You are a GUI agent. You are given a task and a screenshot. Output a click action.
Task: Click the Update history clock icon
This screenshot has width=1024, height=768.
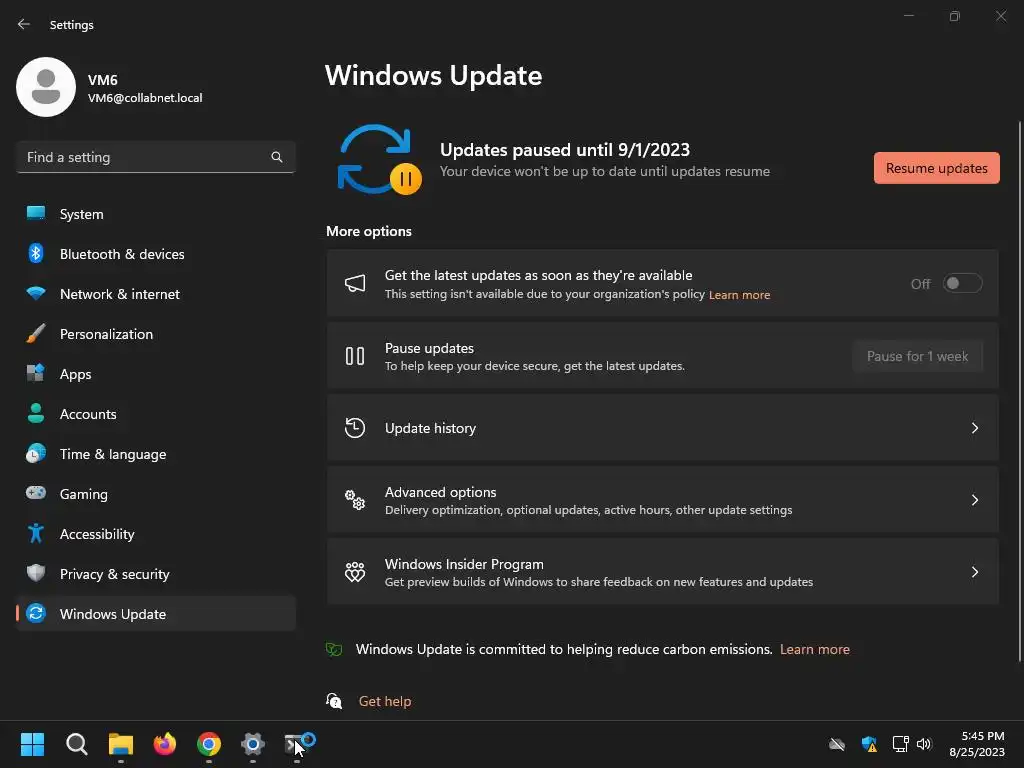[x=355, y=428]
